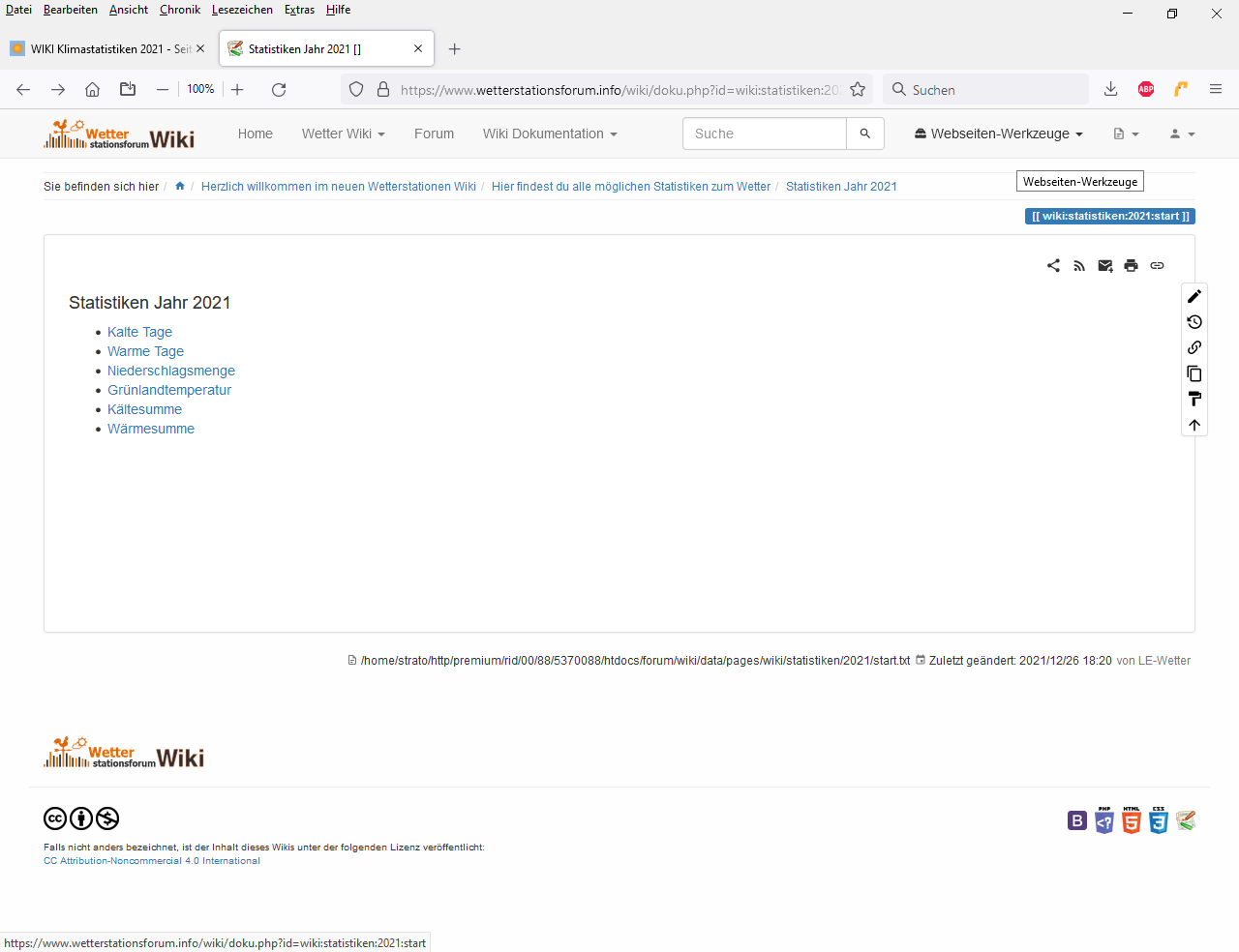Click the CSS3 badge in the footer
Viewport: 1239px width, 952px height.
pyautogui.click(x=1159, y=820)
